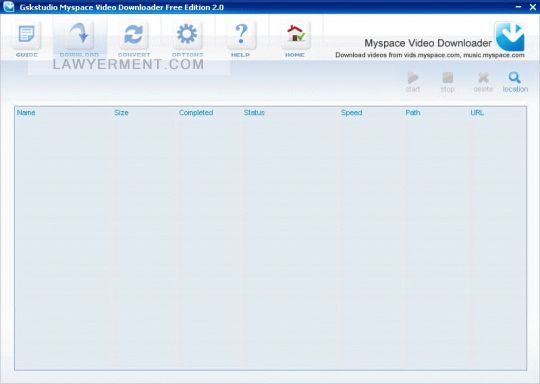Sort by the Name column header
Screen dimensions: 540x384
point(26,113)
